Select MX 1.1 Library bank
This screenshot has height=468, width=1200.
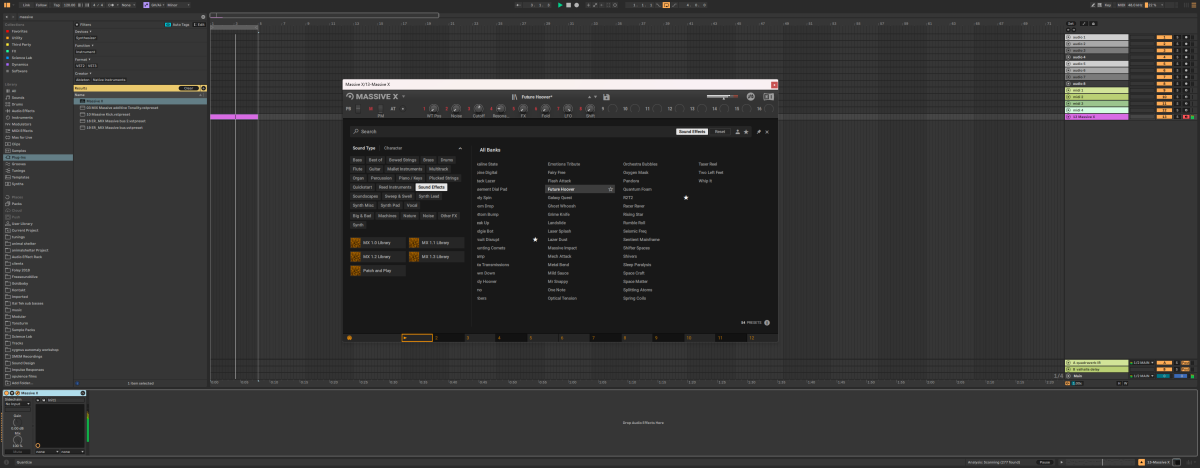coord(436,243)
